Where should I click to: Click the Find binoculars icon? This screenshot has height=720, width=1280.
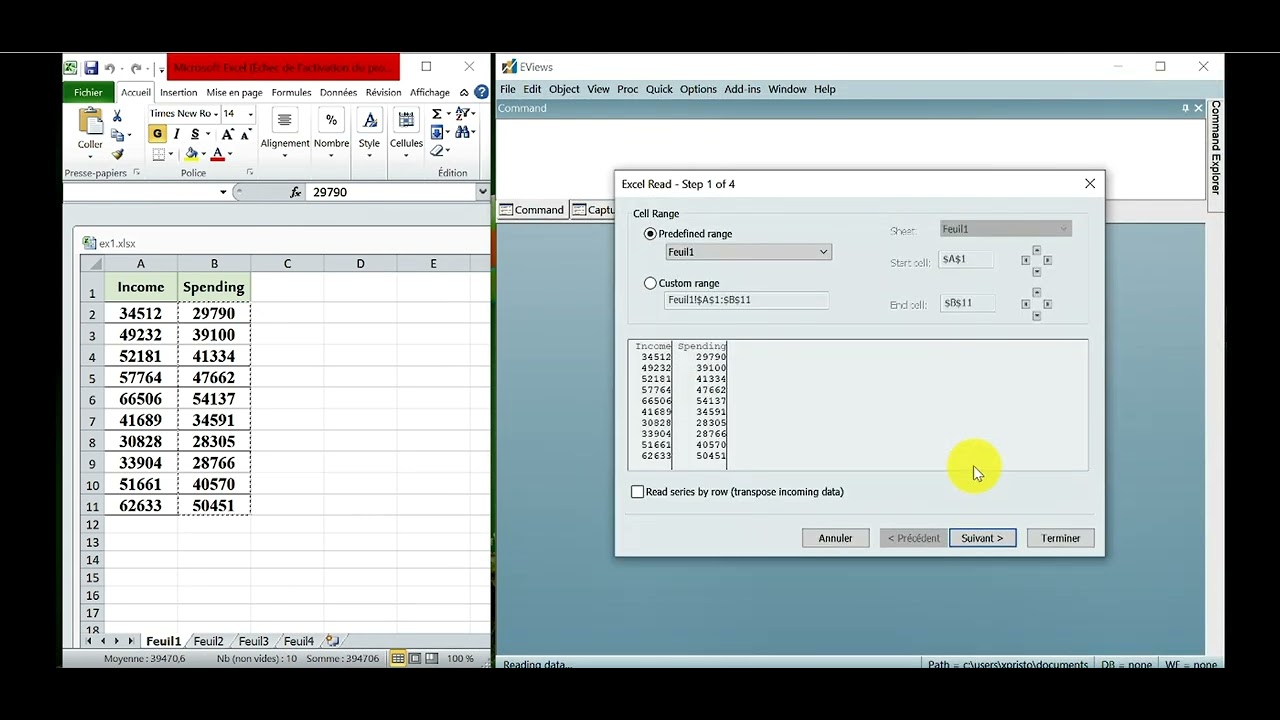coord(463,132)
